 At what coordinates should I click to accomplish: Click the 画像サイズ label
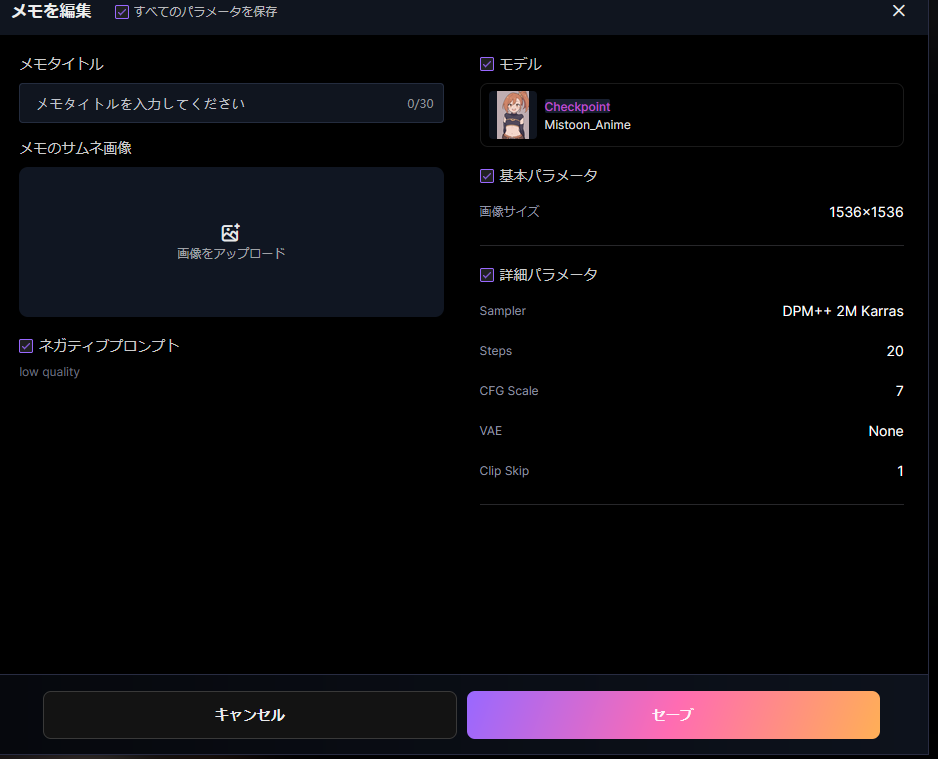510,212
